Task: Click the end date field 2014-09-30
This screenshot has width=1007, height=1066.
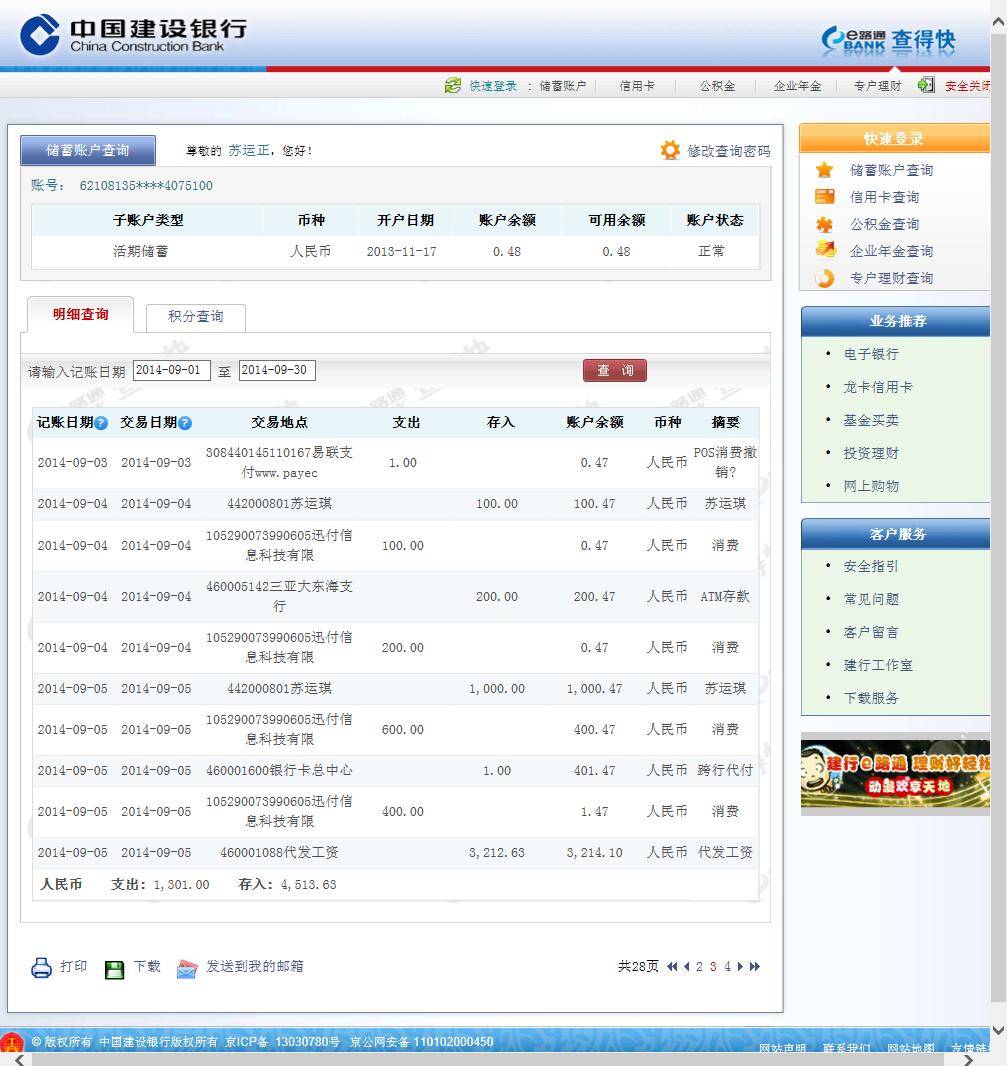Action: (x=277, y=371)
